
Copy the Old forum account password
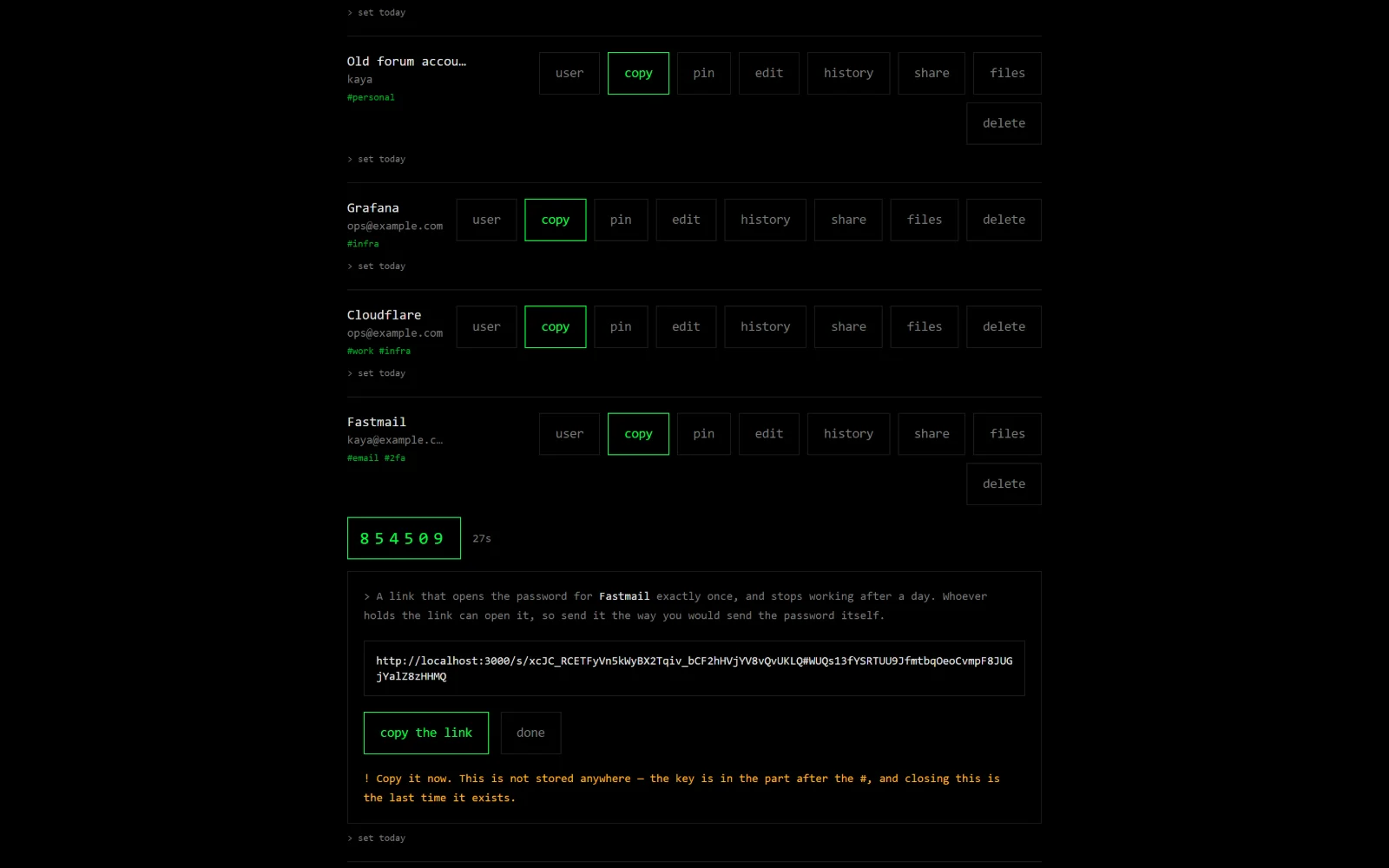coord(638,74)
